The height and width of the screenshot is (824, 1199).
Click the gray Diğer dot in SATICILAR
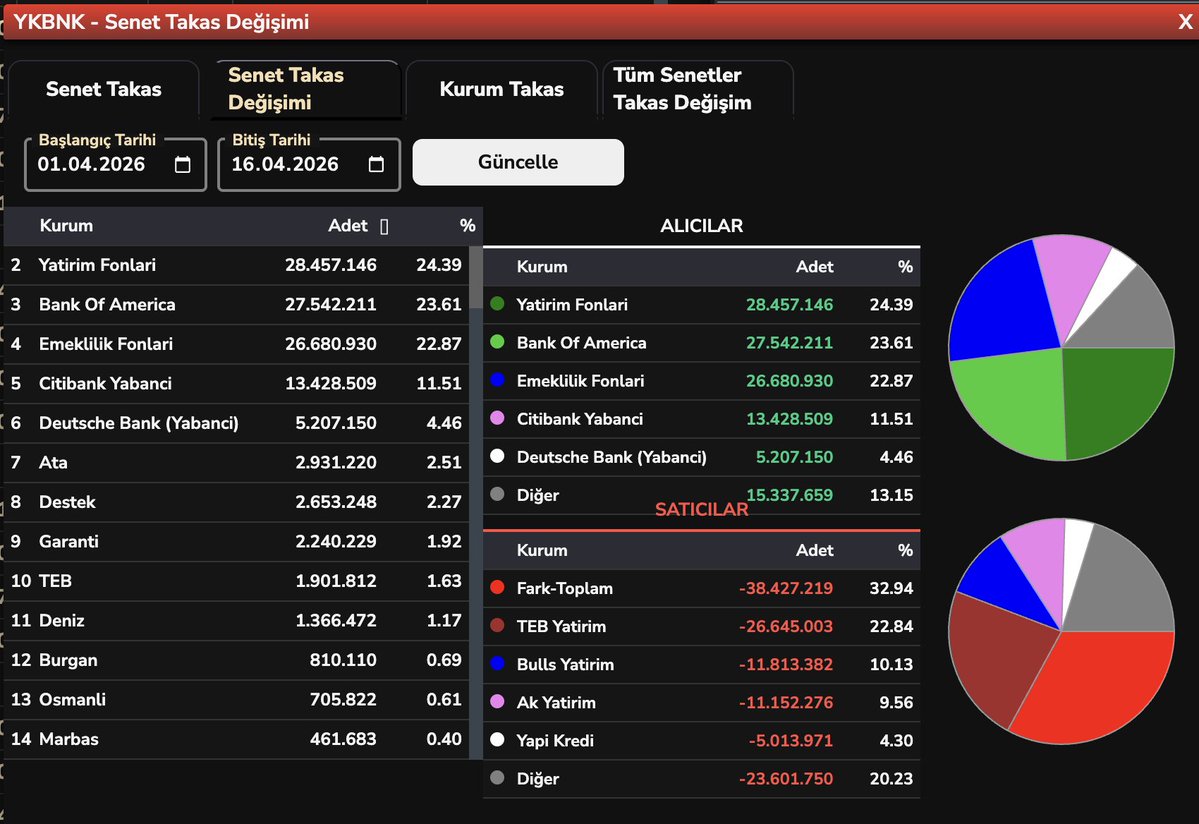[x=497, y=778]
